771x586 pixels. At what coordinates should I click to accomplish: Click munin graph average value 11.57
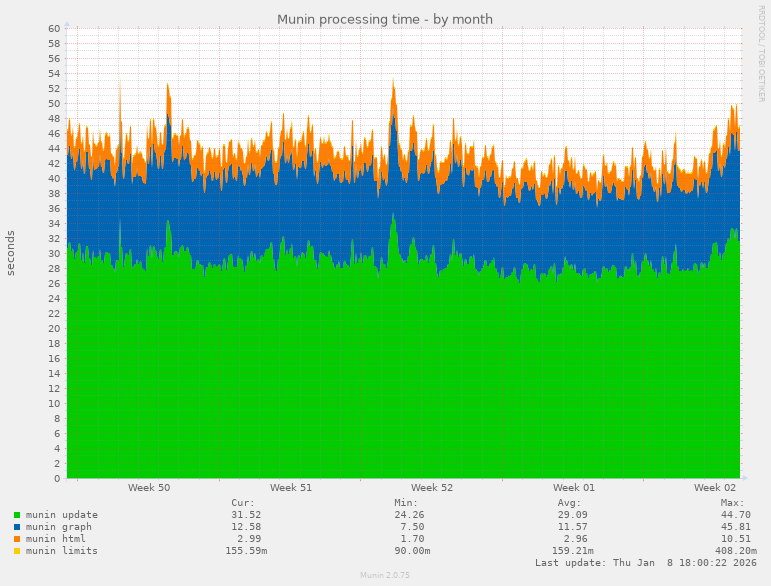tap(572, 527)
